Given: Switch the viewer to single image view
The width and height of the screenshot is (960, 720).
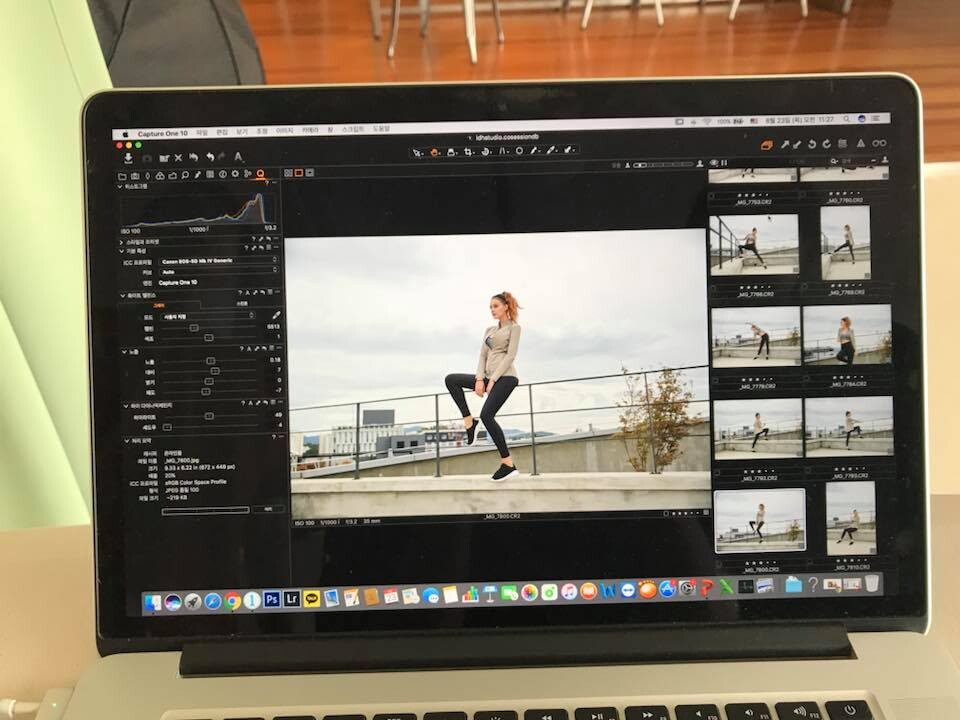Looking at the screenshot, I should 299,173.
